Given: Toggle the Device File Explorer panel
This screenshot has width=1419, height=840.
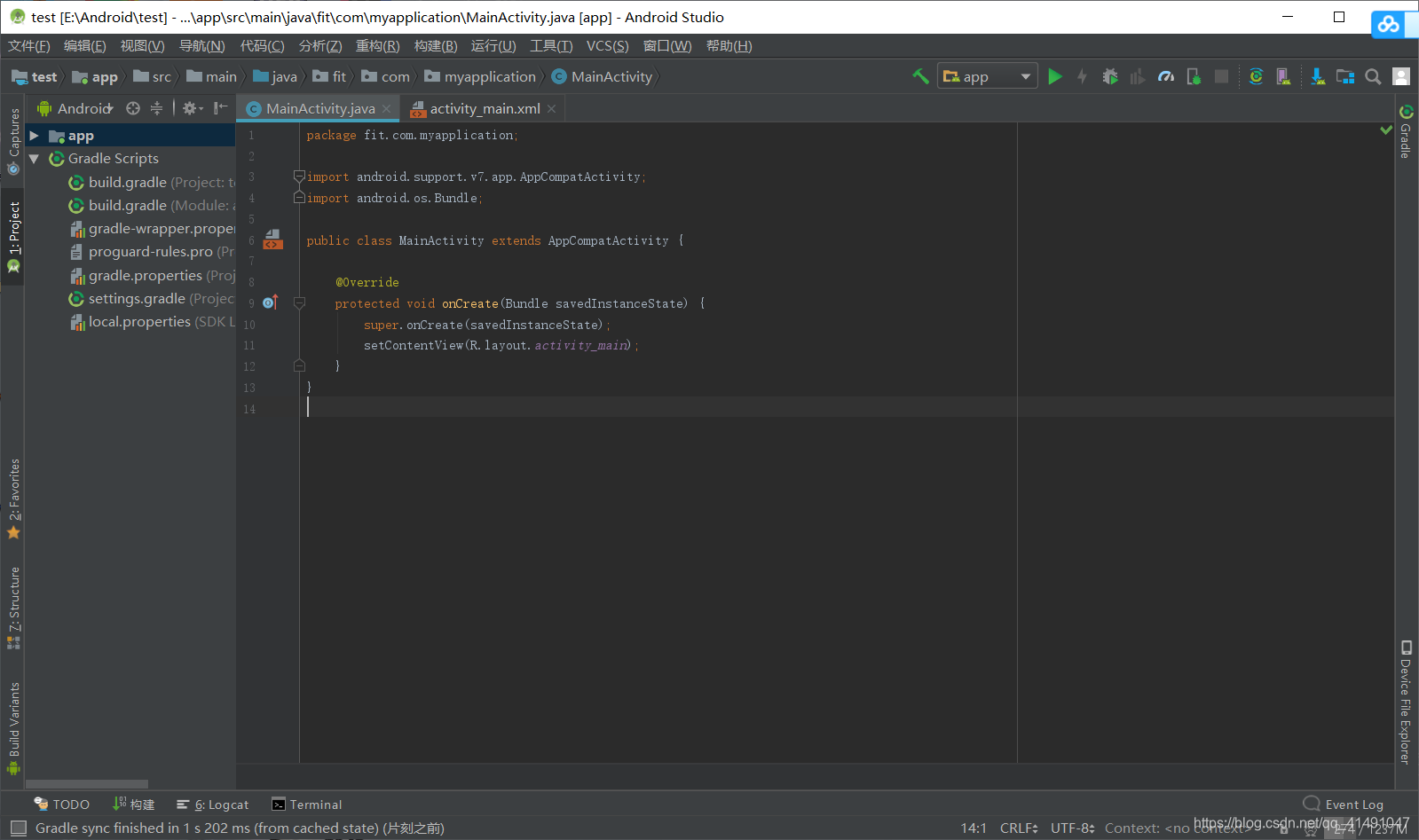Looking at the screenshot, I should pyautogui.click(x=1406, y=702).
